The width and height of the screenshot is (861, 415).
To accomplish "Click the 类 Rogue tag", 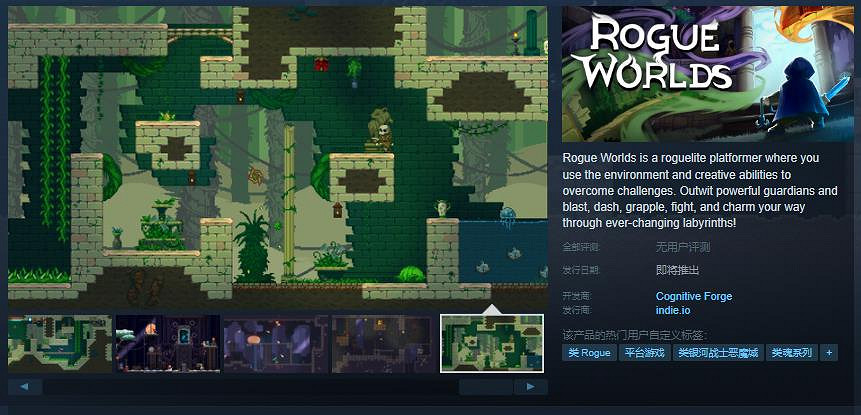I will pos(589,352).
